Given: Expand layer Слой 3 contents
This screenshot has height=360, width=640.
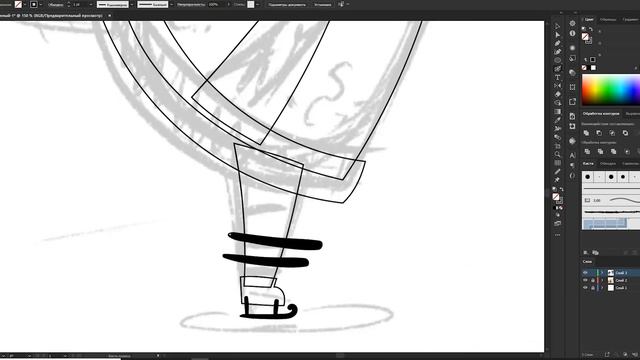Looking at the screenshot, I should pyautogui.click(x=602, y=273).
